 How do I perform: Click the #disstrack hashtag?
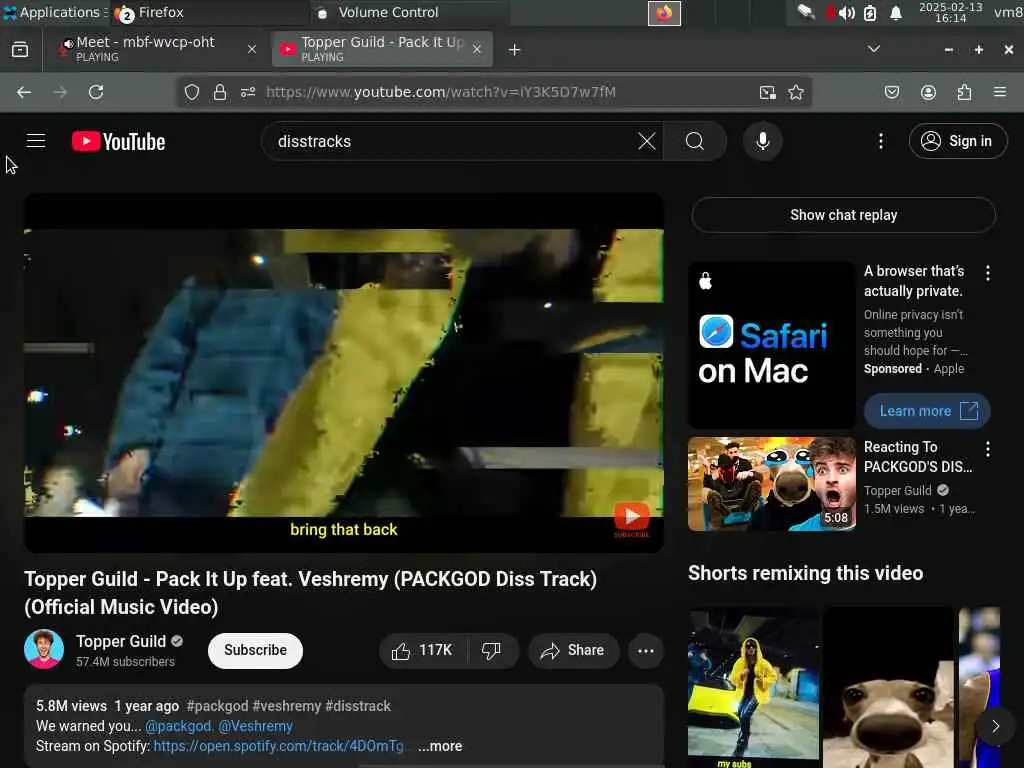point(358,706)
